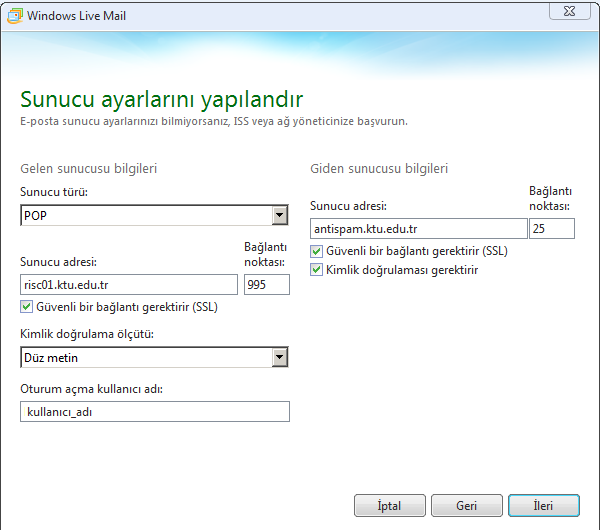Click the İleri button

click(544, 506)
